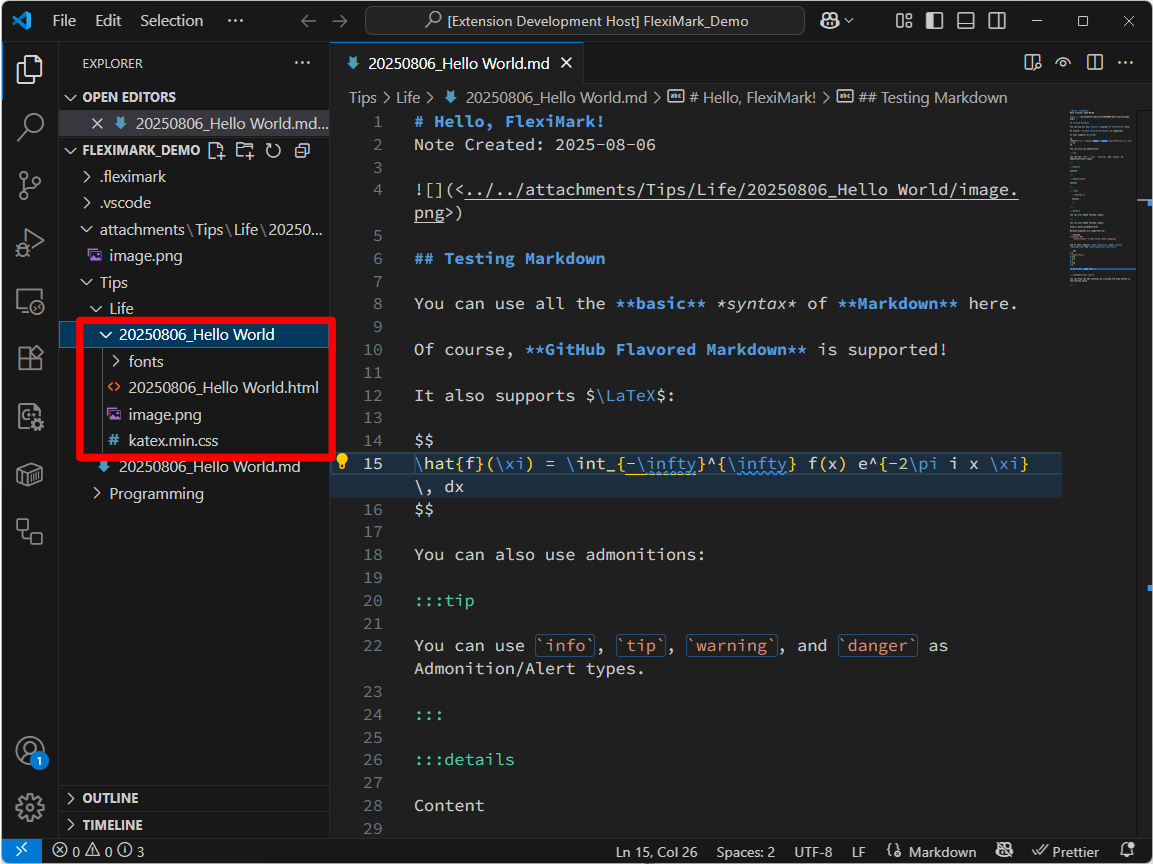The width and height of the screenshot is (1153, 864).
Task: Open the Remote Explorer view
Action: coord(29,301)
